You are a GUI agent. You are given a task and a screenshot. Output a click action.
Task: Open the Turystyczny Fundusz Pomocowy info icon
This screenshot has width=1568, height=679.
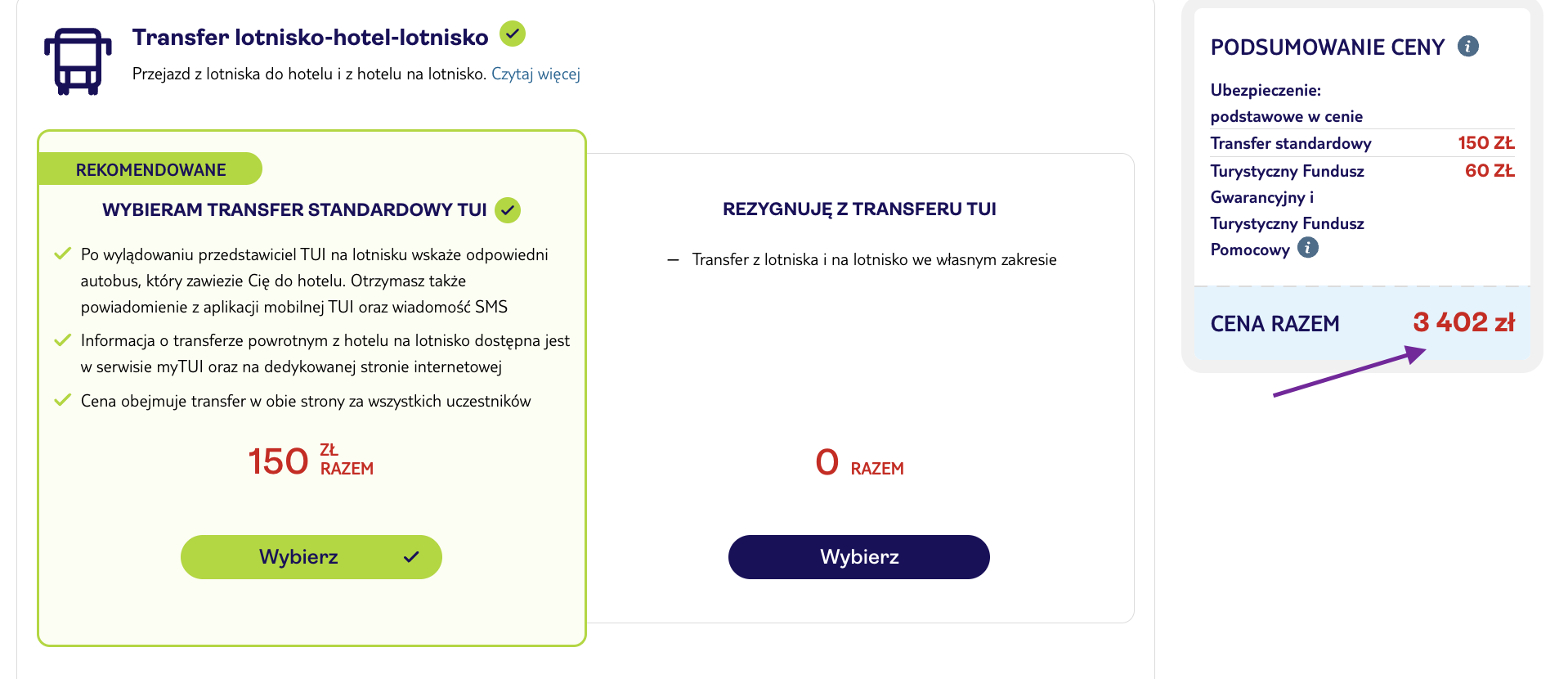(1308, 248)
